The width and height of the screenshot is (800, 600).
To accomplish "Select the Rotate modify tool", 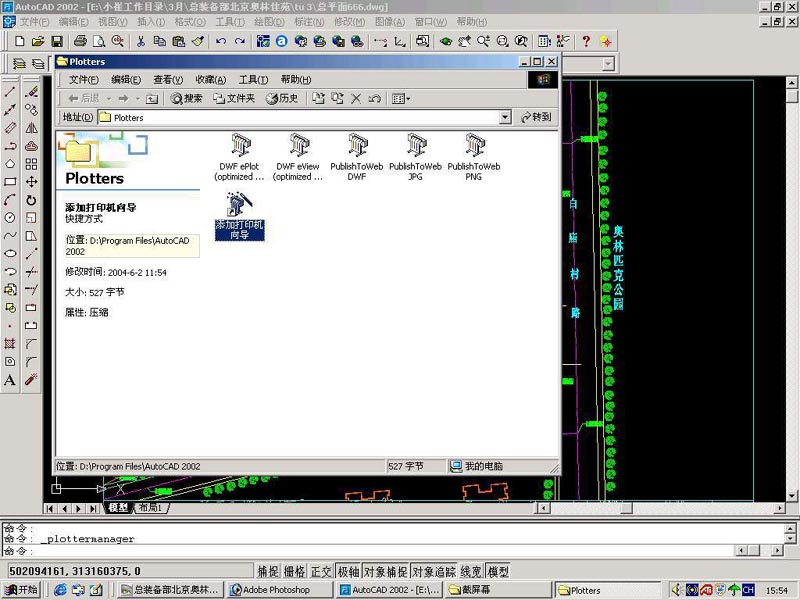I will click(31, 200).
